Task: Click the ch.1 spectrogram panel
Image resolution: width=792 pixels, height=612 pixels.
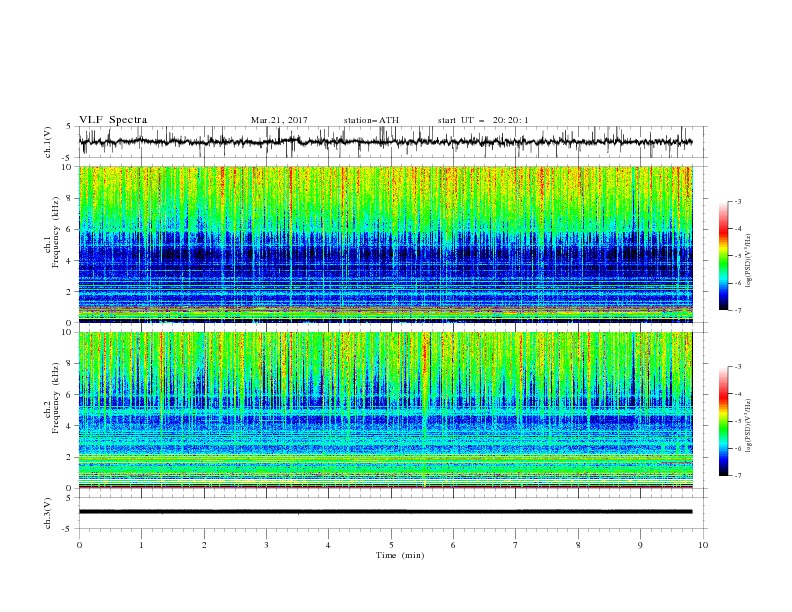Action: [x=385, y=244]
